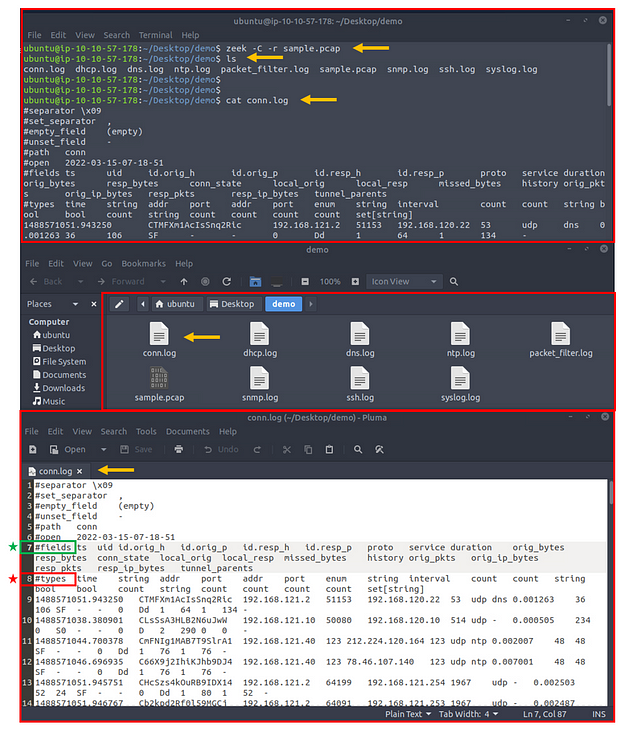This screenshot has width=630, height=732.
Task: Click the Save button in Pluma
Action: [x=136, y=449]
